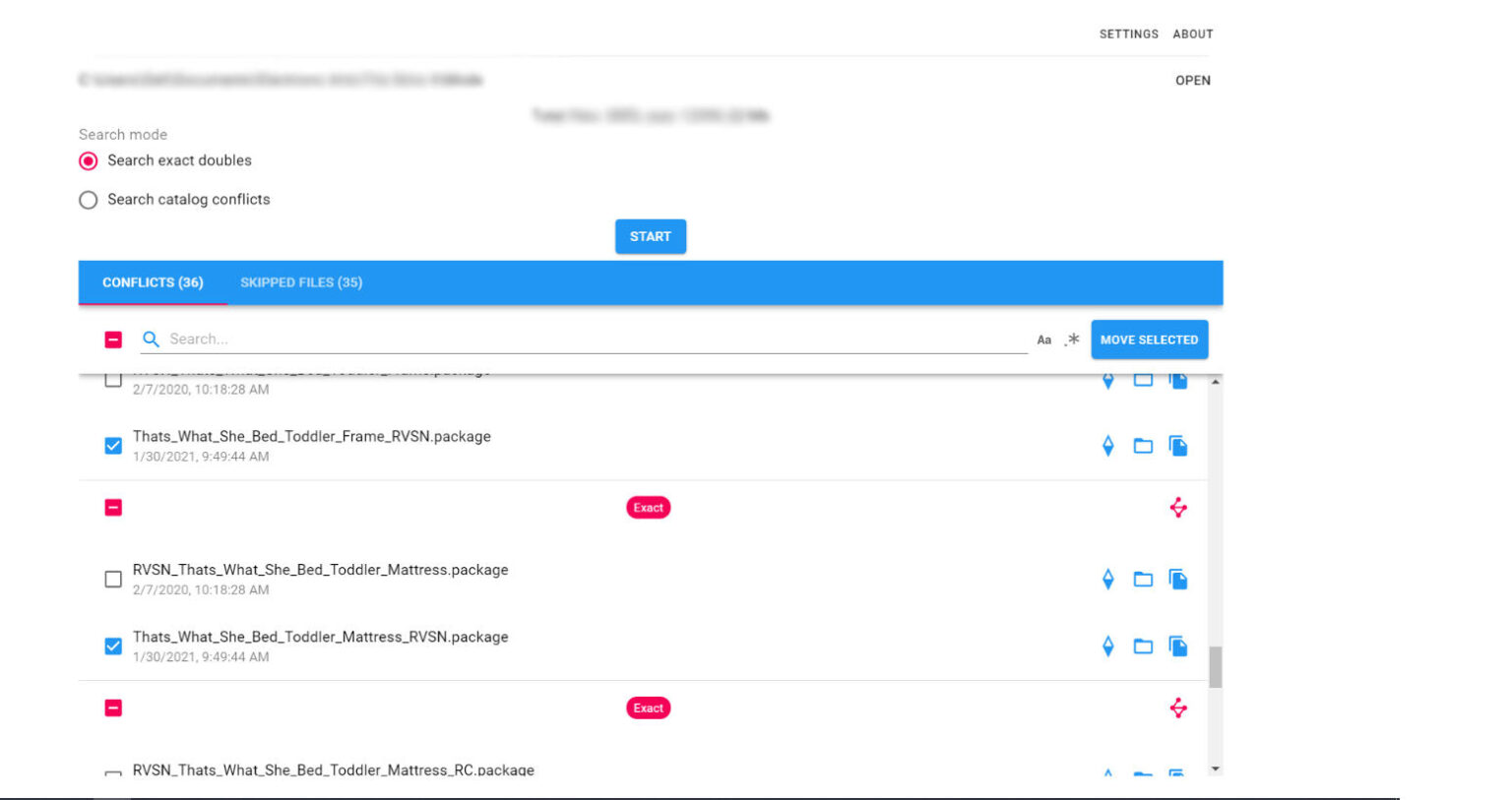The height and width of the screenshot is (800, 1512).
Task: Click the red merge icon beside first Exact badge
Action: click(1177, 508)
